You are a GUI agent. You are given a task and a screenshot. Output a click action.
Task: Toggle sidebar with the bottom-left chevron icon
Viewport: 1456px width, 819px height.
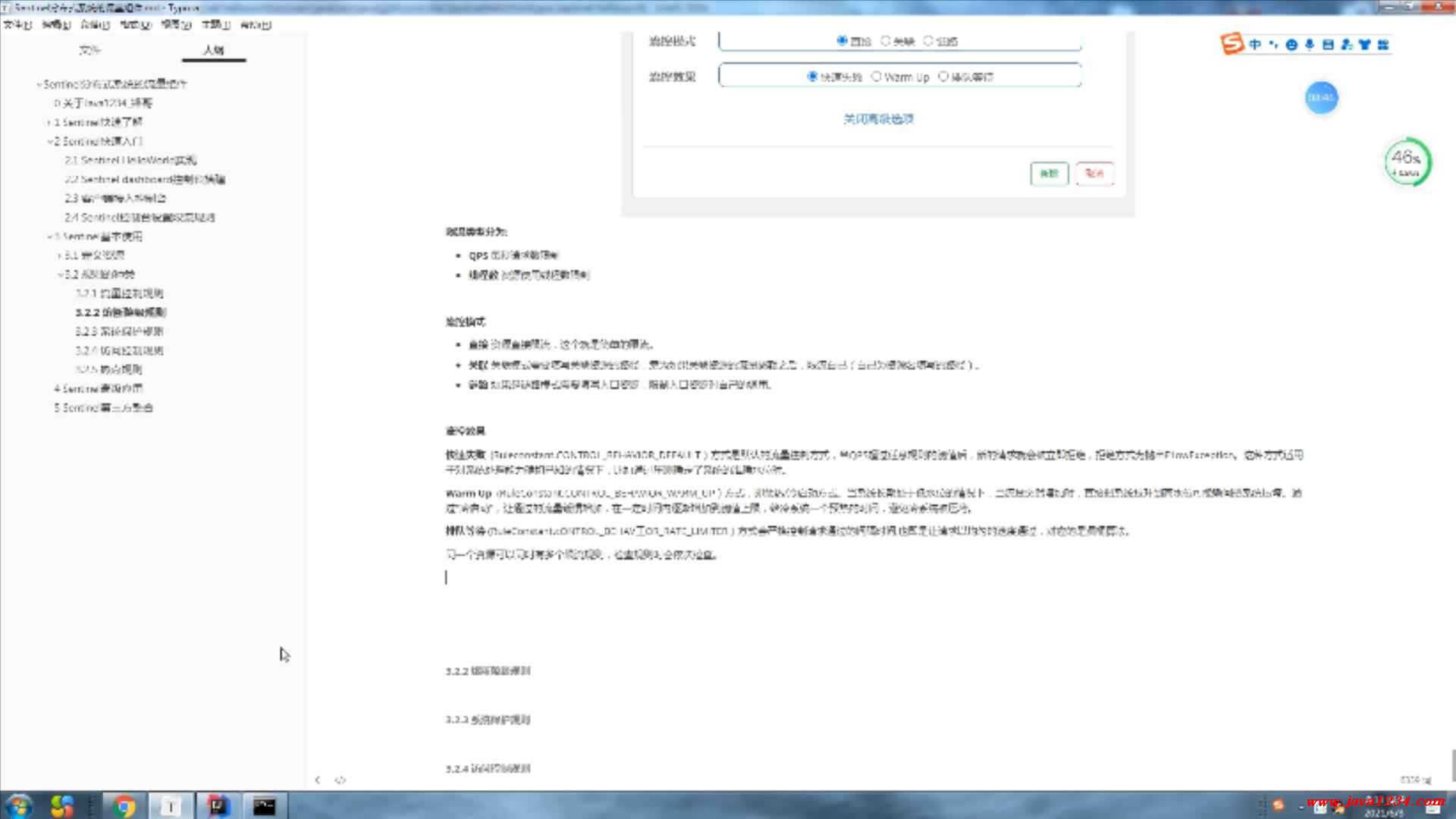coord(318,780)
